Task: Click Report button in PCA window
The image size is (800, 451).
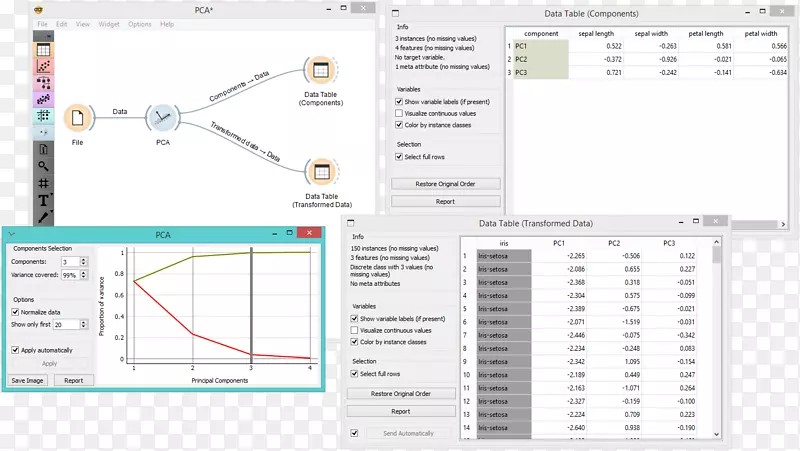Action: pos(73,381)
